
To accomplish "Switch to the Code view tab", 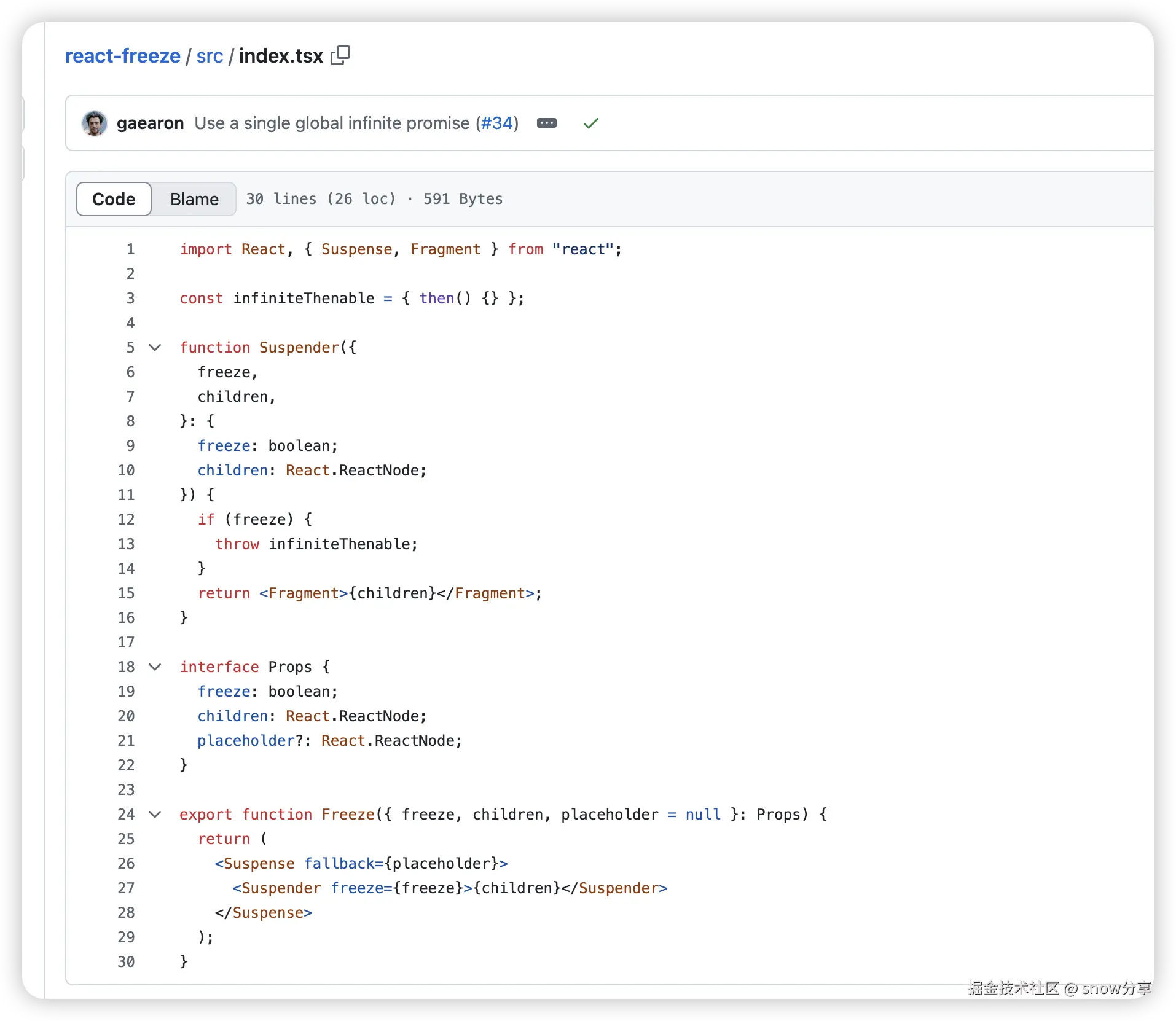I will 114,199.
